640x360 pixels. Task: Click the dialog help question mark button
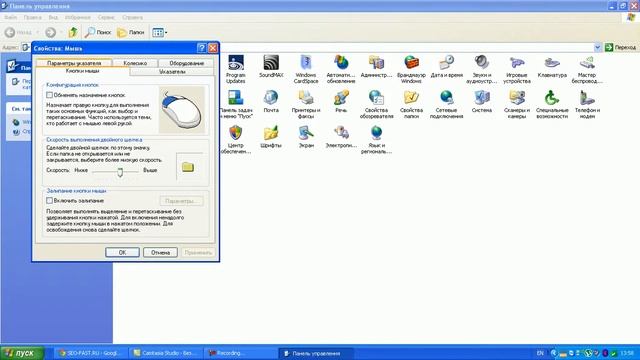coord(202,48)
